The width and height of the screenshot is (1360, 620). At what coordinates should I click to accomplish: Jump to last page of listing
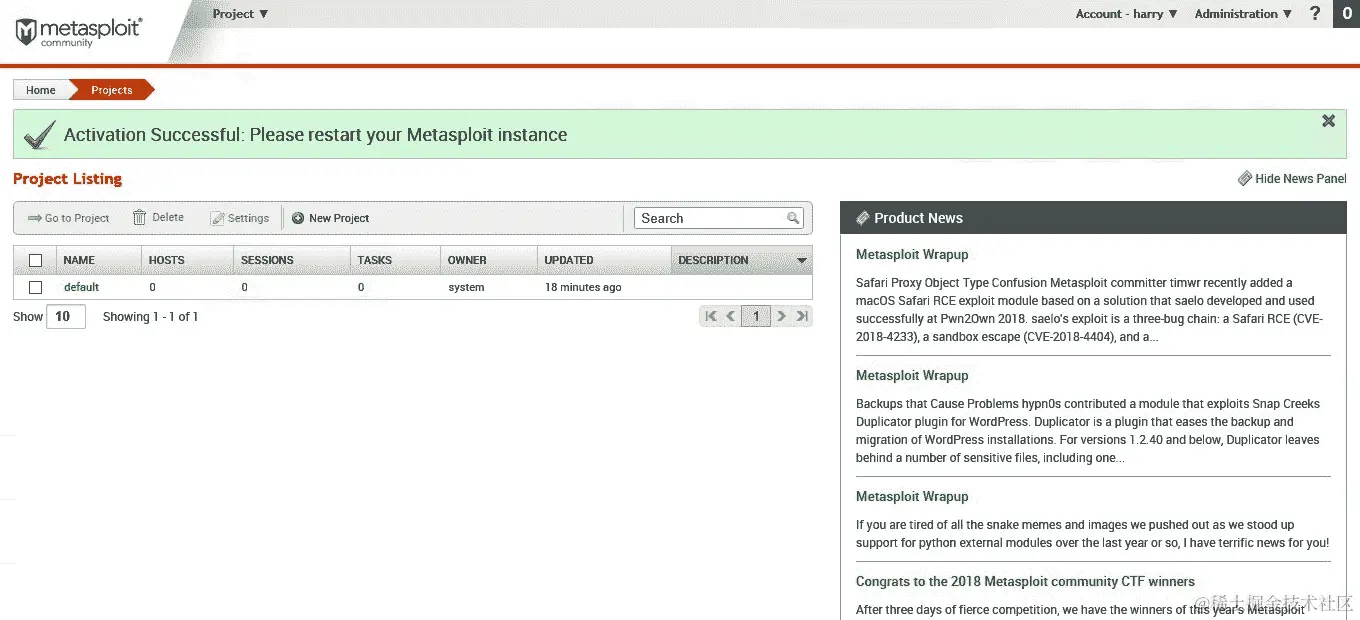coord(802,316)
